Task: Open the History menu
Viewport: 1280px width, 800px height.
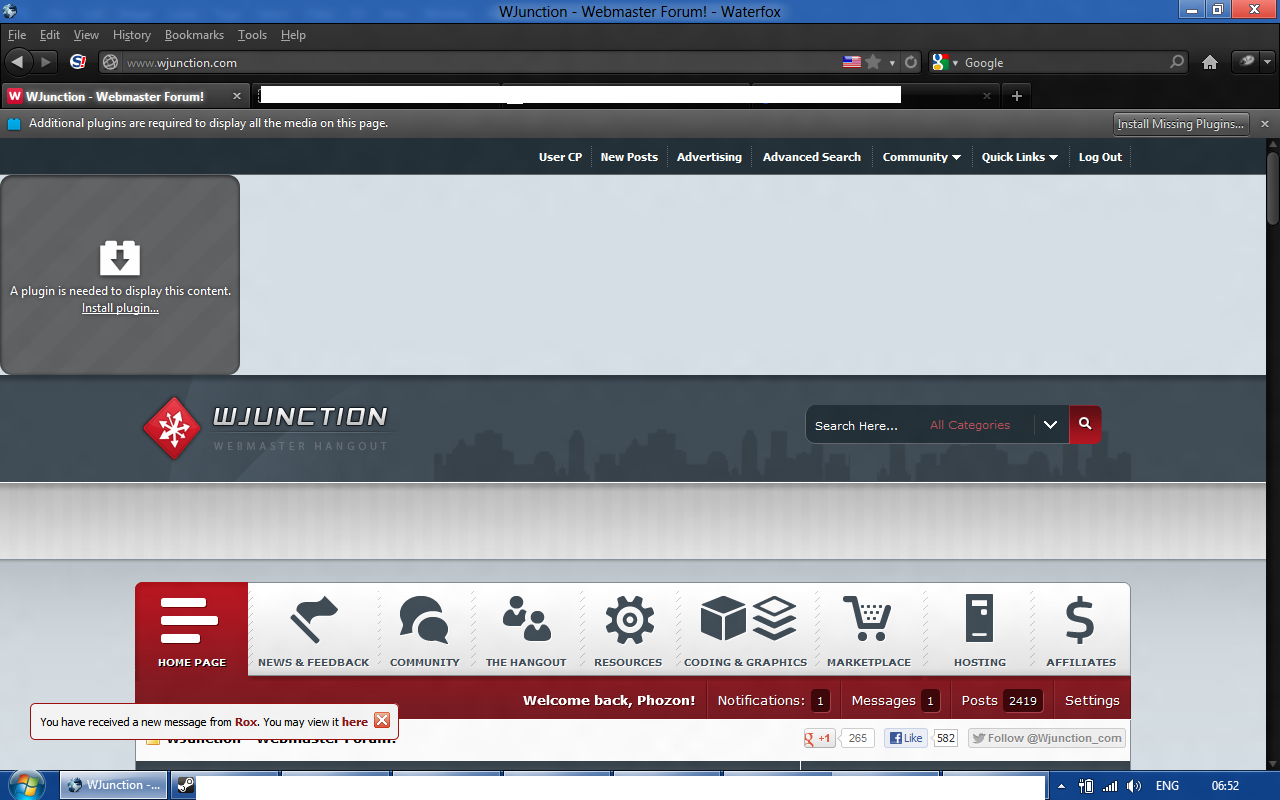Action: (x=131, y=35)
